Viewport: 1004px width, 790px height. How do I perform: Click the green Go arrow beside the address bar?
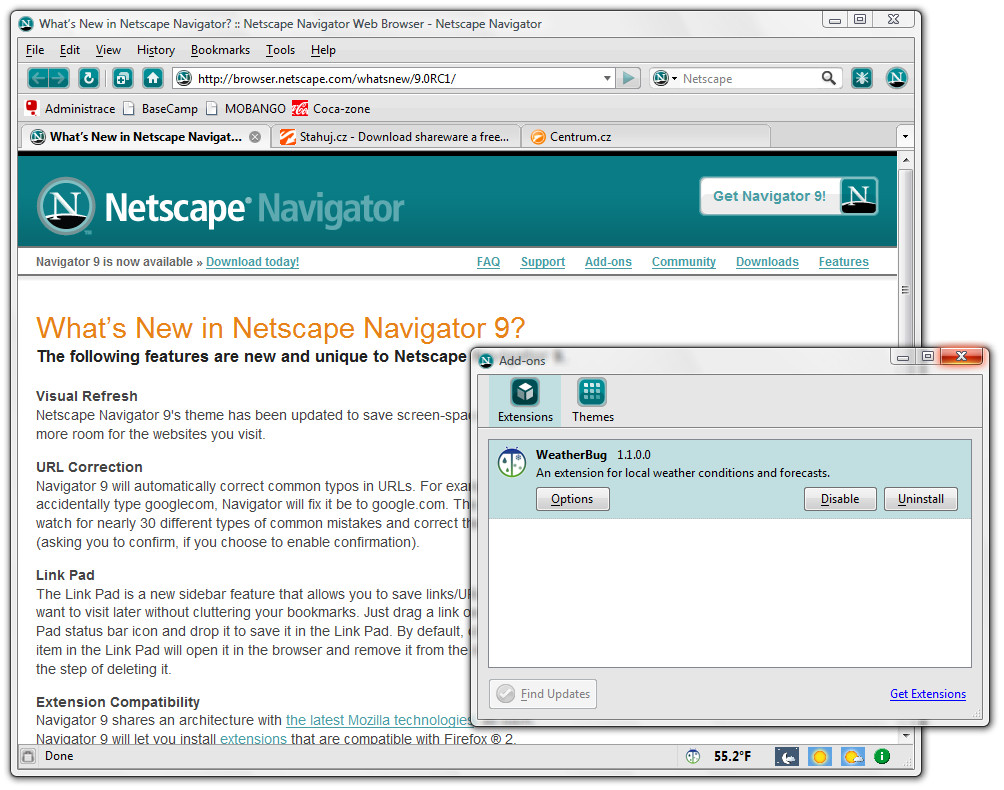click(628, 78)
